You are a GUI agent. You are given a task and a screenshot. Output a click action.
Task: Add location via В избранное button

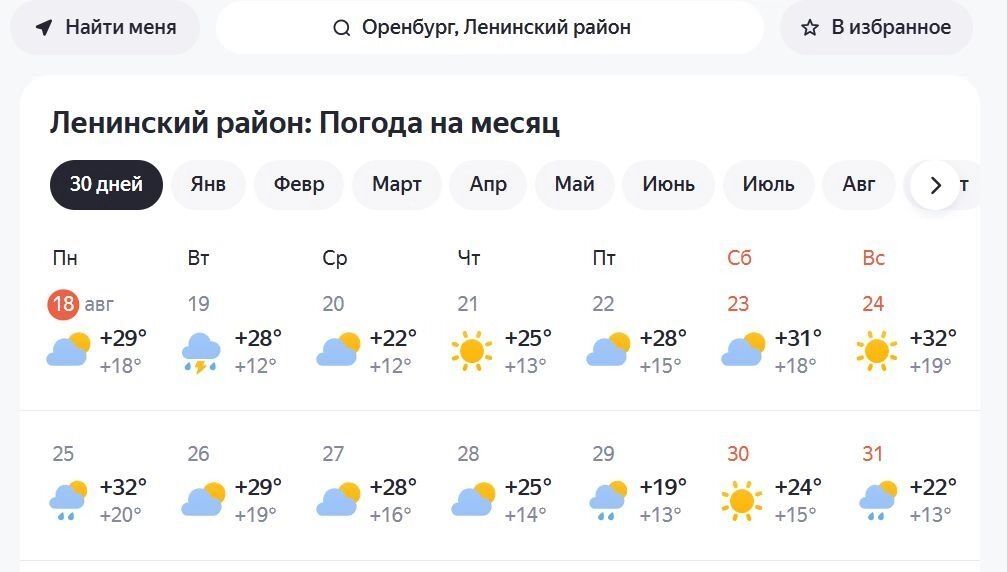click(876, 28)
